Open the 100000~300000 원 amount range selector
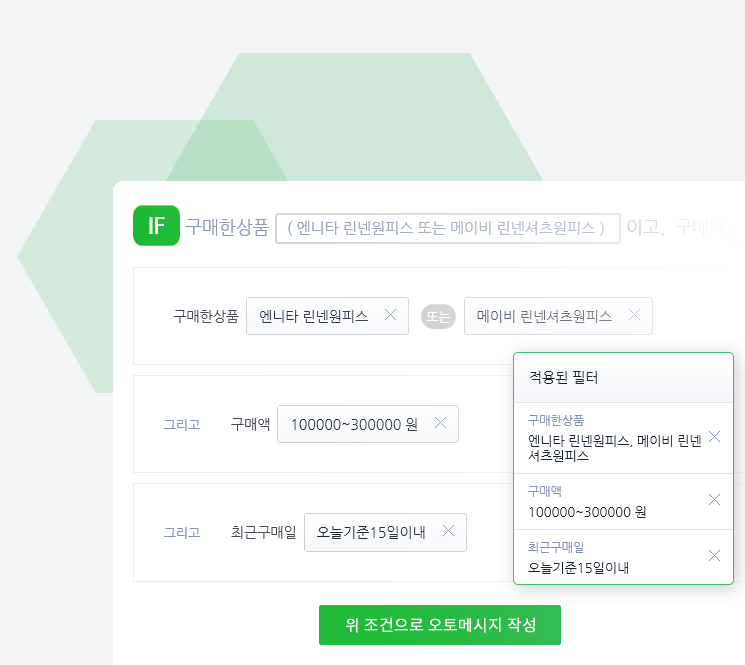 pos(354,424)
